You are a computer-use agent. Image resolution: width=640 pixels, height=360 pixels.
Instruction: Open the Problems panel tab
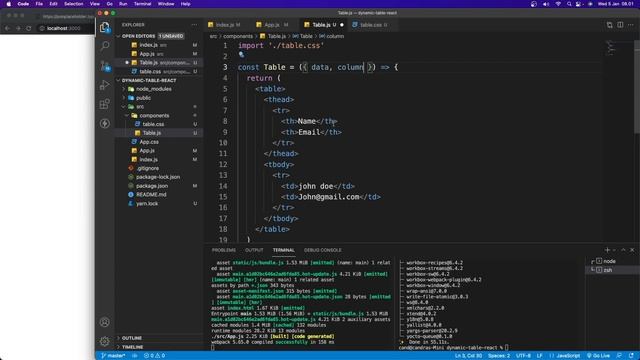(224, 250)
